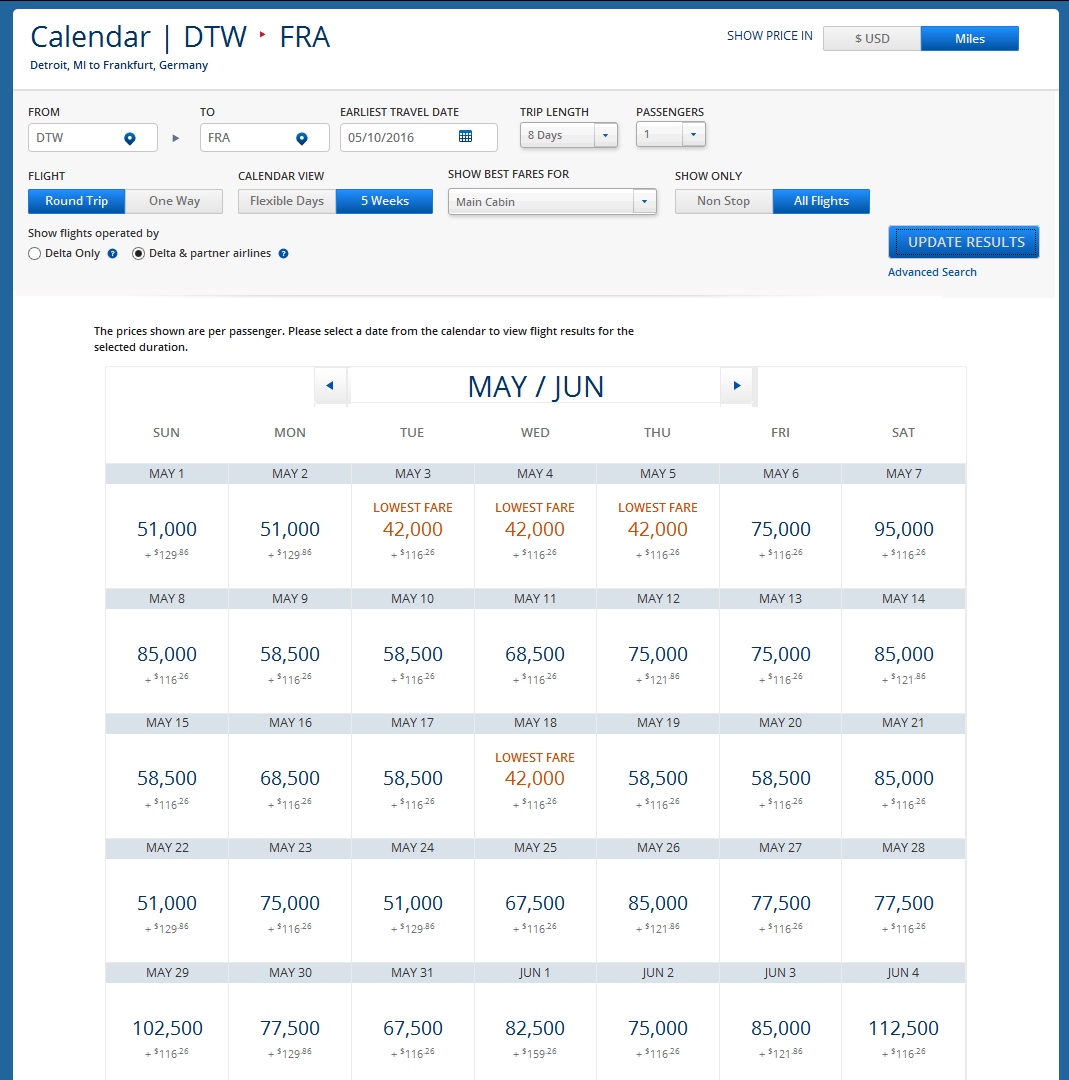Open the Passengers count dropdown
The width and height of the screenshot is (1069, 1080).
pyautogui.click(x=695, y=134)
